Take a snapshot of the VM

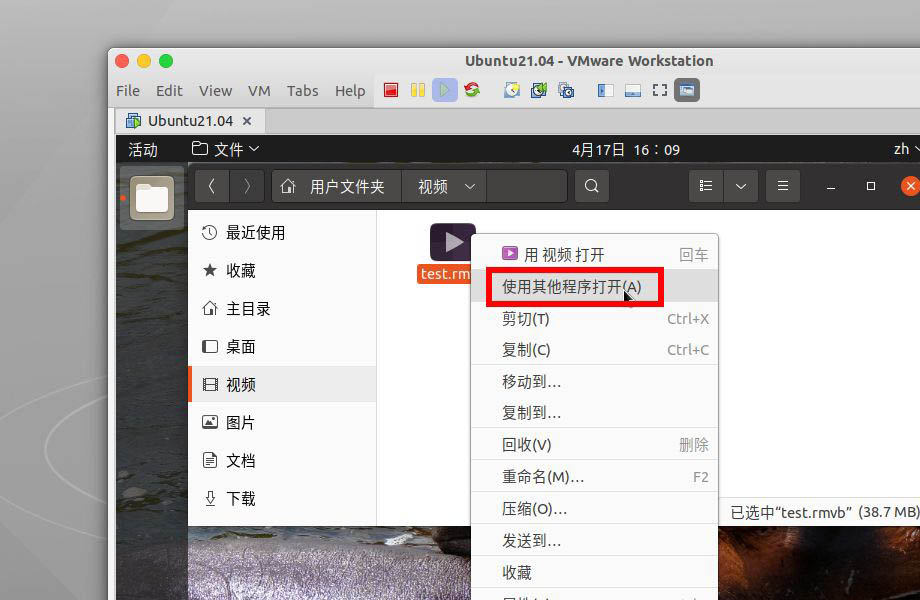coord(510,90)
